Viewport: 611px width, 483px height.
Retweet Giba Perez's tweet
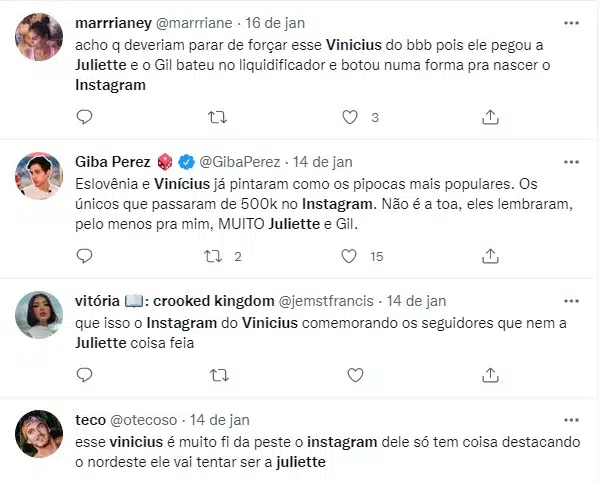point(212,256)
